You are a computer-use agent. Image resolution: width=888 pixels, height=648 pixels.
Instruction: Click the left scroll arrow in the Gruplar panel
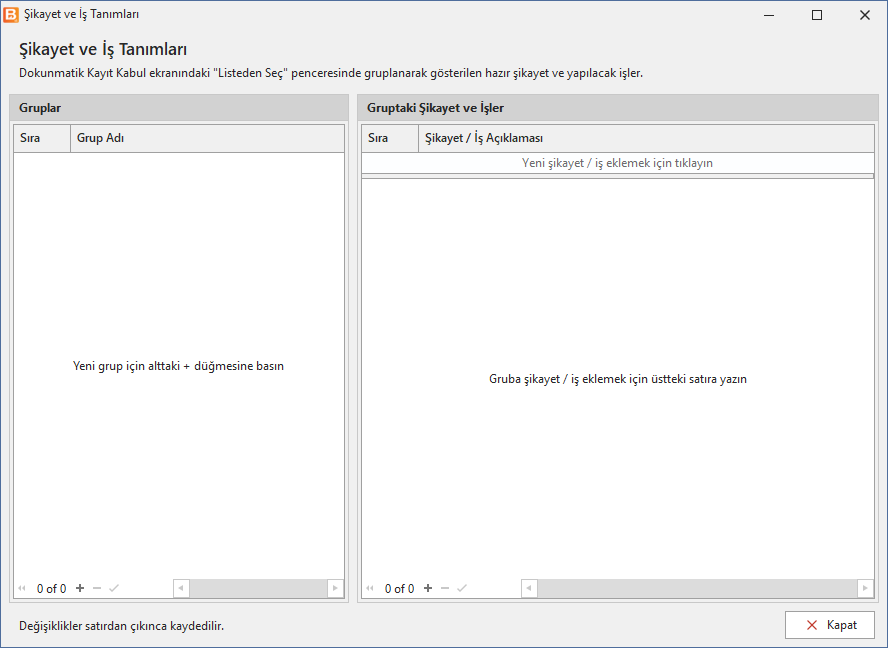click(x=181, y=588)
